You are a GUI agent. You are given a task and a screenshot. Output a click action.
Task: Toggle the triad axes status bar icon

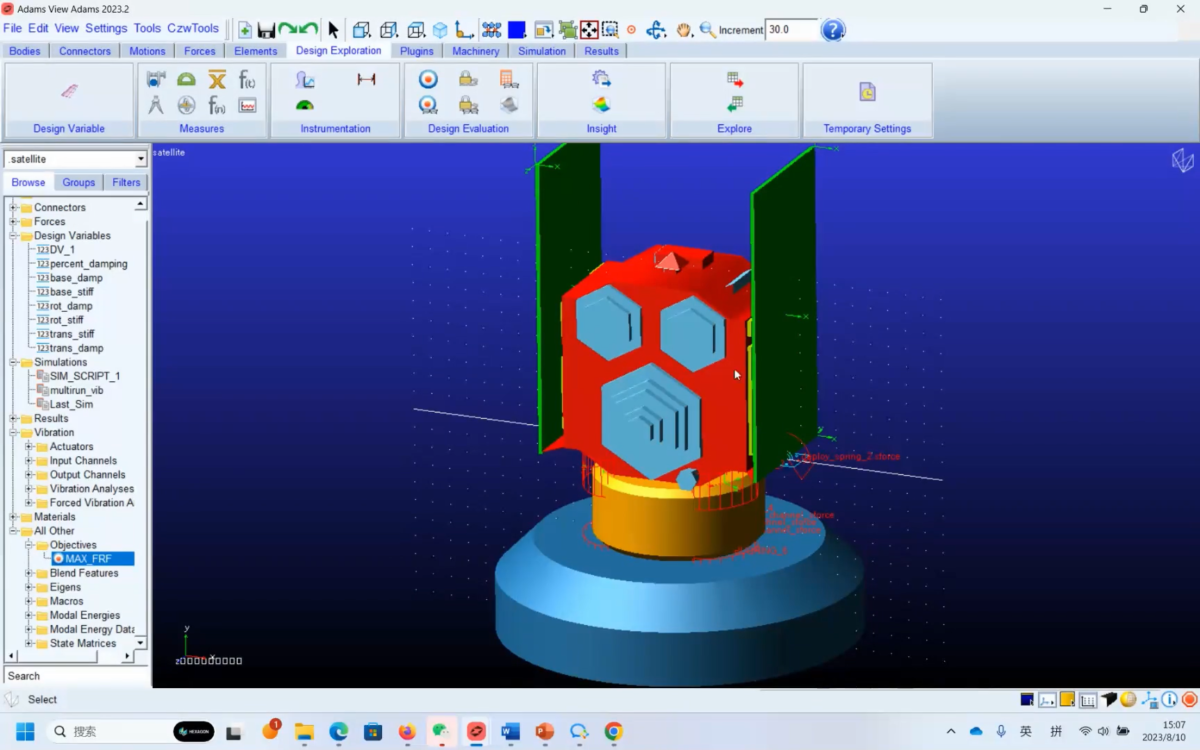click(1149, 699)
